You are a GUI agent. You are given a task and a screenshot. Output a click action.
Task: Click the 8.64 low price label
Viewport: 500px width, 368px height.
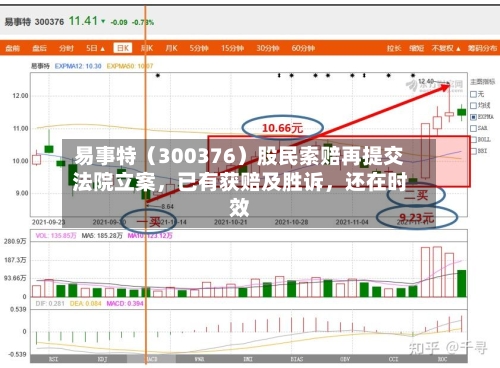168,207
